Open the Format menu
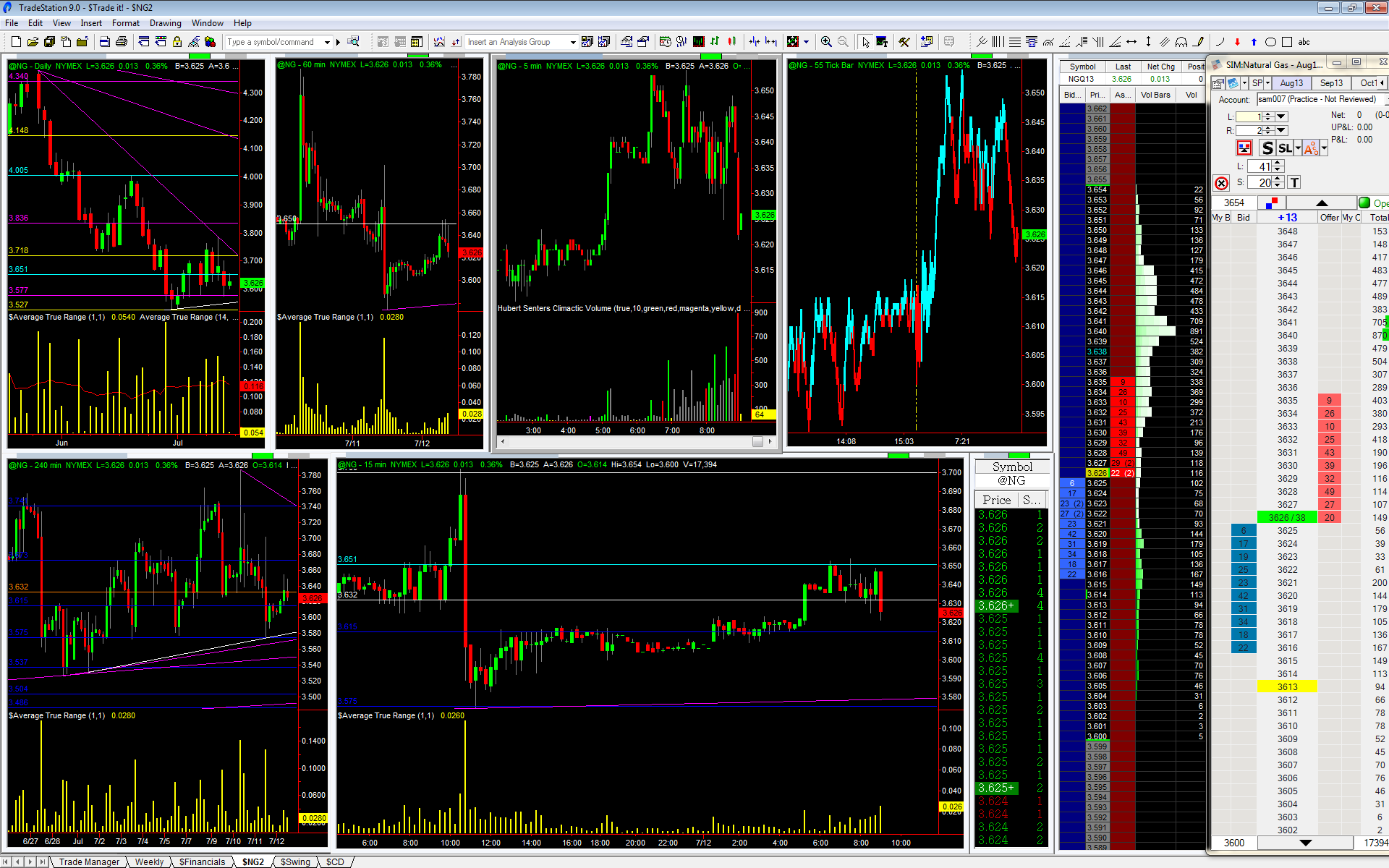The width and height of the screenshot is (1389, 868). (126, 23)
